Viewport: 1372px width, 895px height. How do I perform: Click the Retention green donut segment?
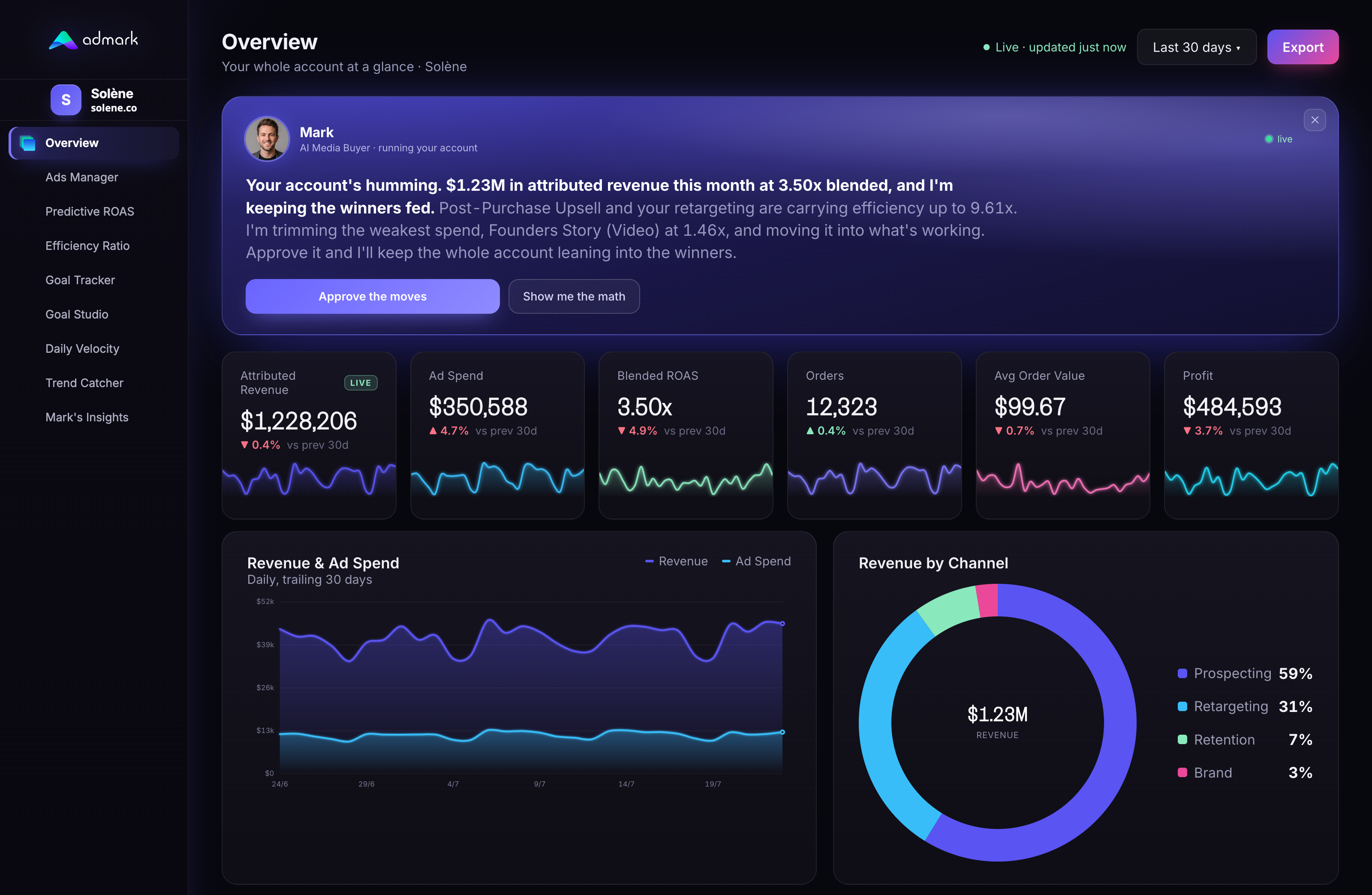(x=950, y=609)
